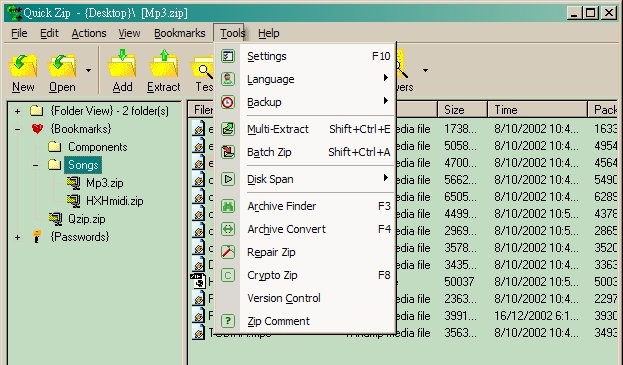Click the Backup clock icon
This screenshot has width=623, height=365.
tap(228, 102)
